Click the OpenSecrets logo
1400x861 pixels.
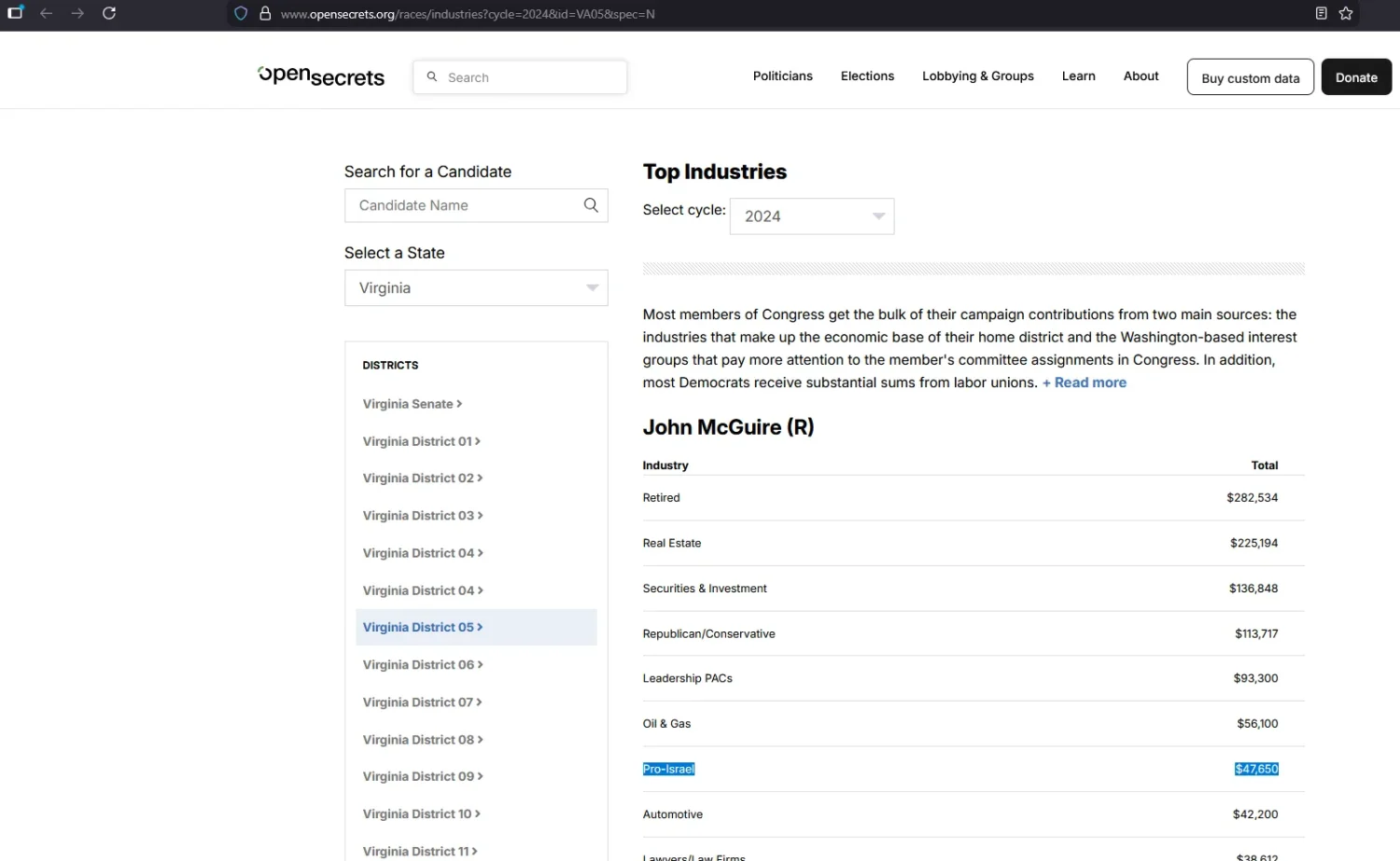tap(321, 76)
